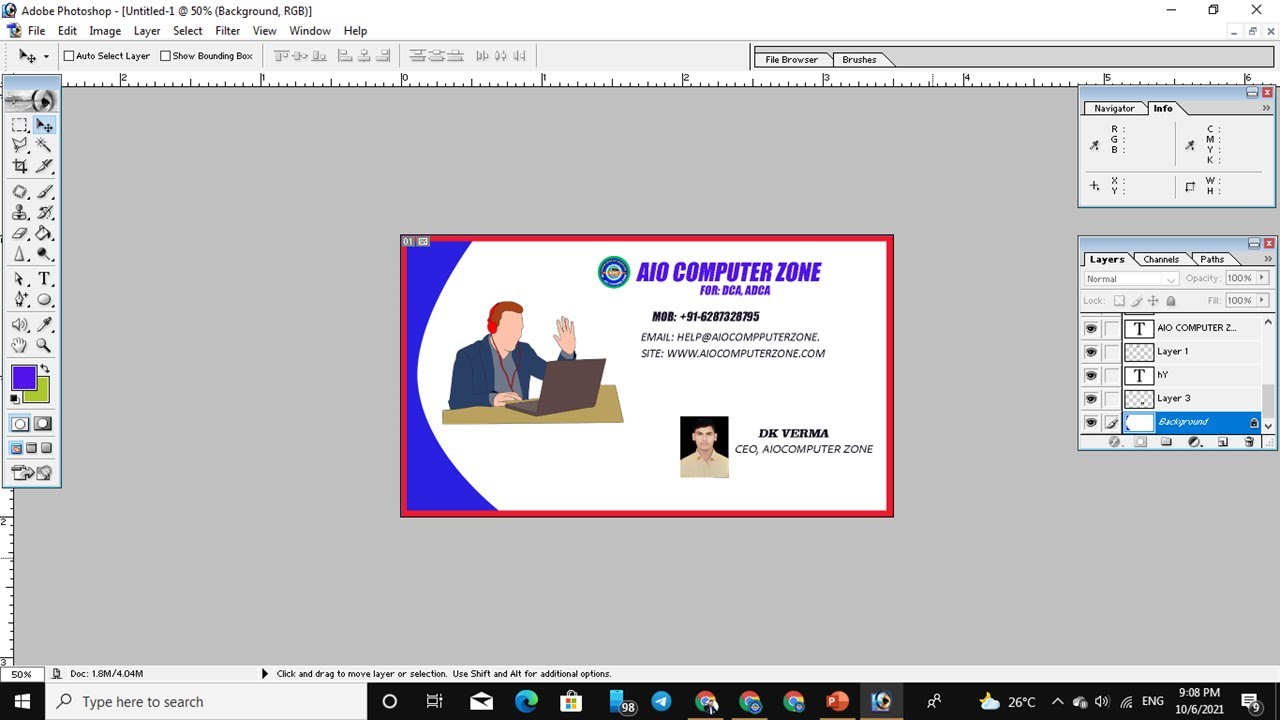The image size is (1280, 720).
Task: Select the Brush tool
Action: (44, 192)
